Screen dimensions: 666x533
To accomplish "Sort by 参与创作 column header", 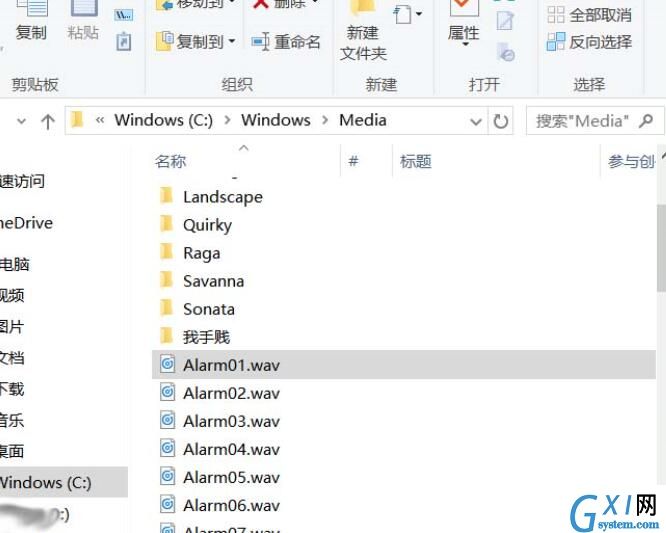I will tap(631, 161).
